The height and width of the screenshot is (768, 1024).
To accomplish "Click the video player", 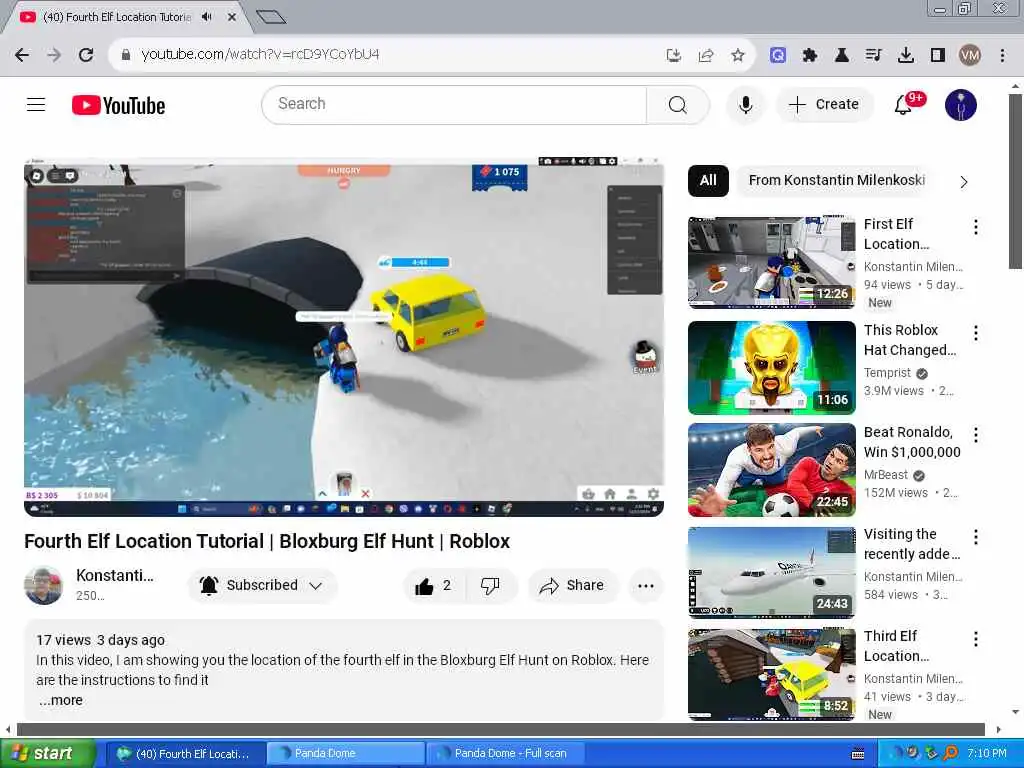I will [344, 336].
